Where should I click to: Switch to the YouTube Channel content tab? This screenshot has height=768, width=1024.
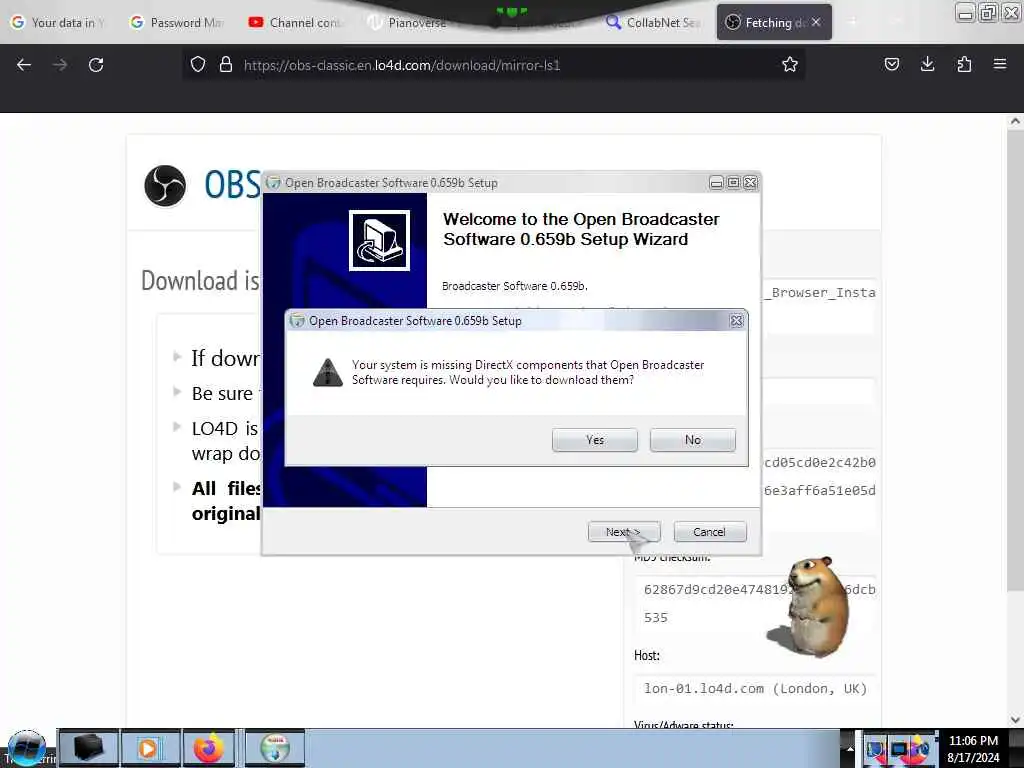(296, 22)
